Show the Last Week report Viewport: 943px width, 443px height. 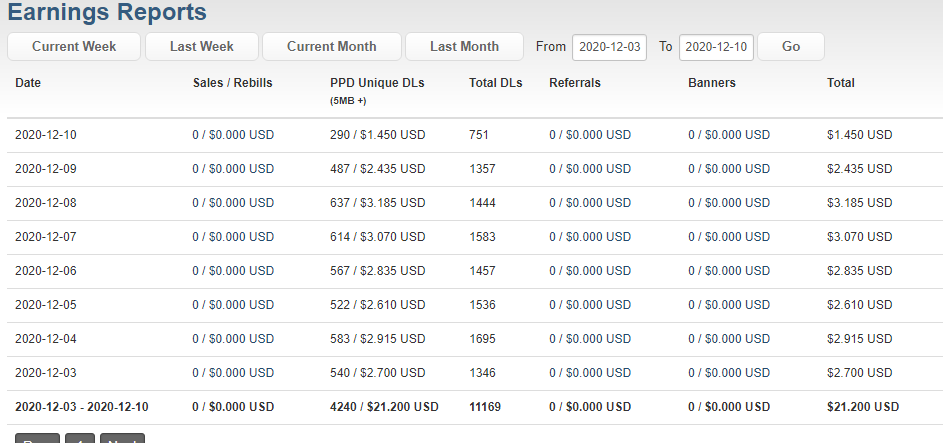[202, 47]
